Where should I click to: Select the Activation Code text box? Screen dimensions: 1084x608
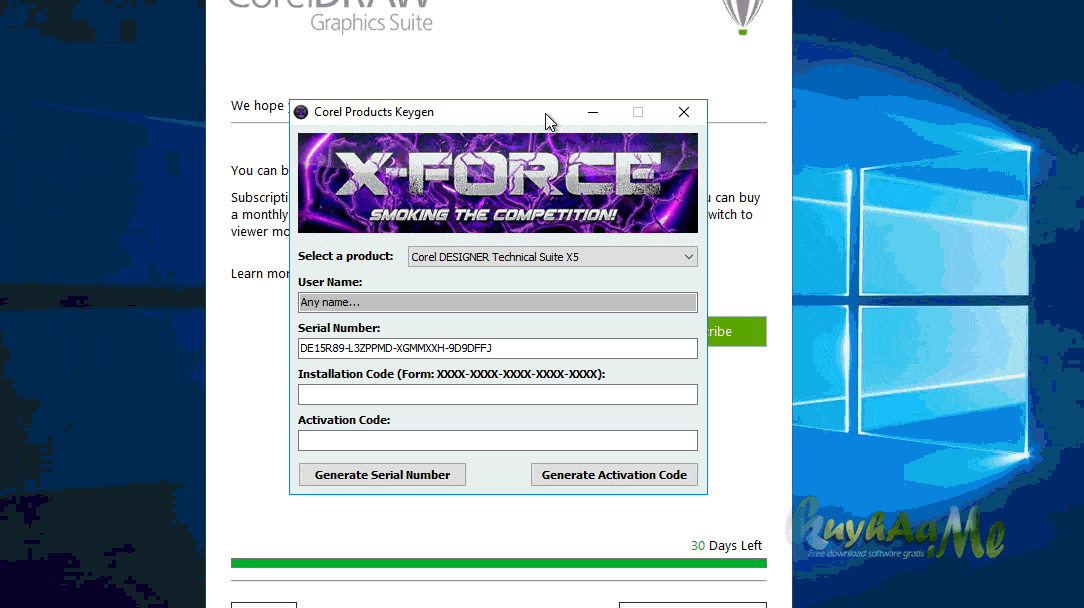click(497, 440)
